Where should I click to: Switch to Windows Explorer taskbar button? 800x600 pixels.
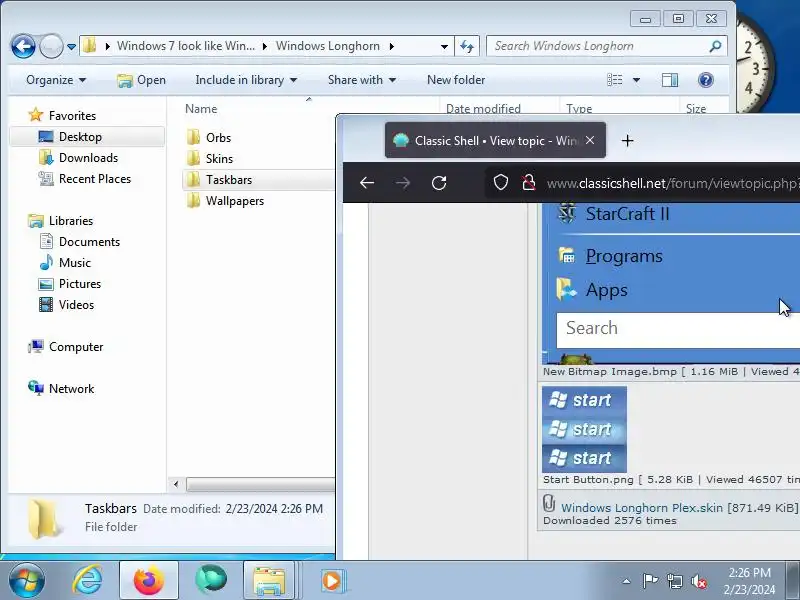pos(270,580)
